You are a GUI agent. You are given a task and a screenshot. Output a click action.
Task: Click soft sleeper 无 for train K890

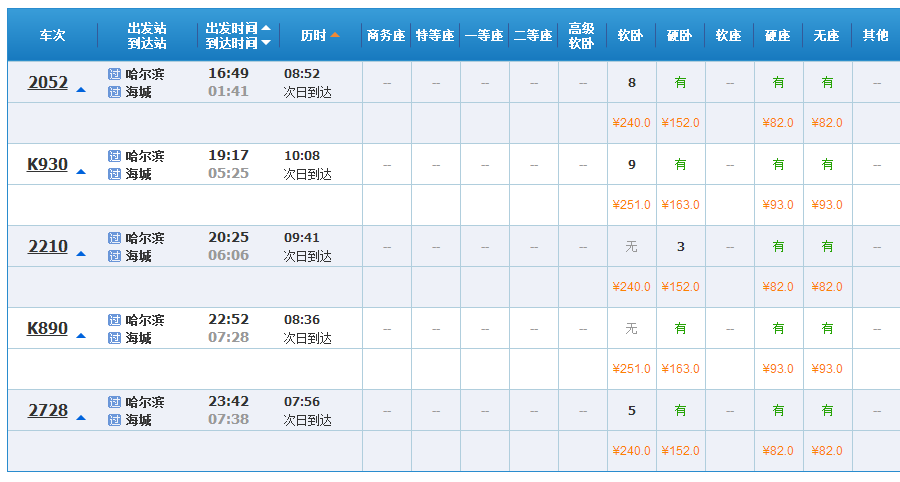point(631,329)
